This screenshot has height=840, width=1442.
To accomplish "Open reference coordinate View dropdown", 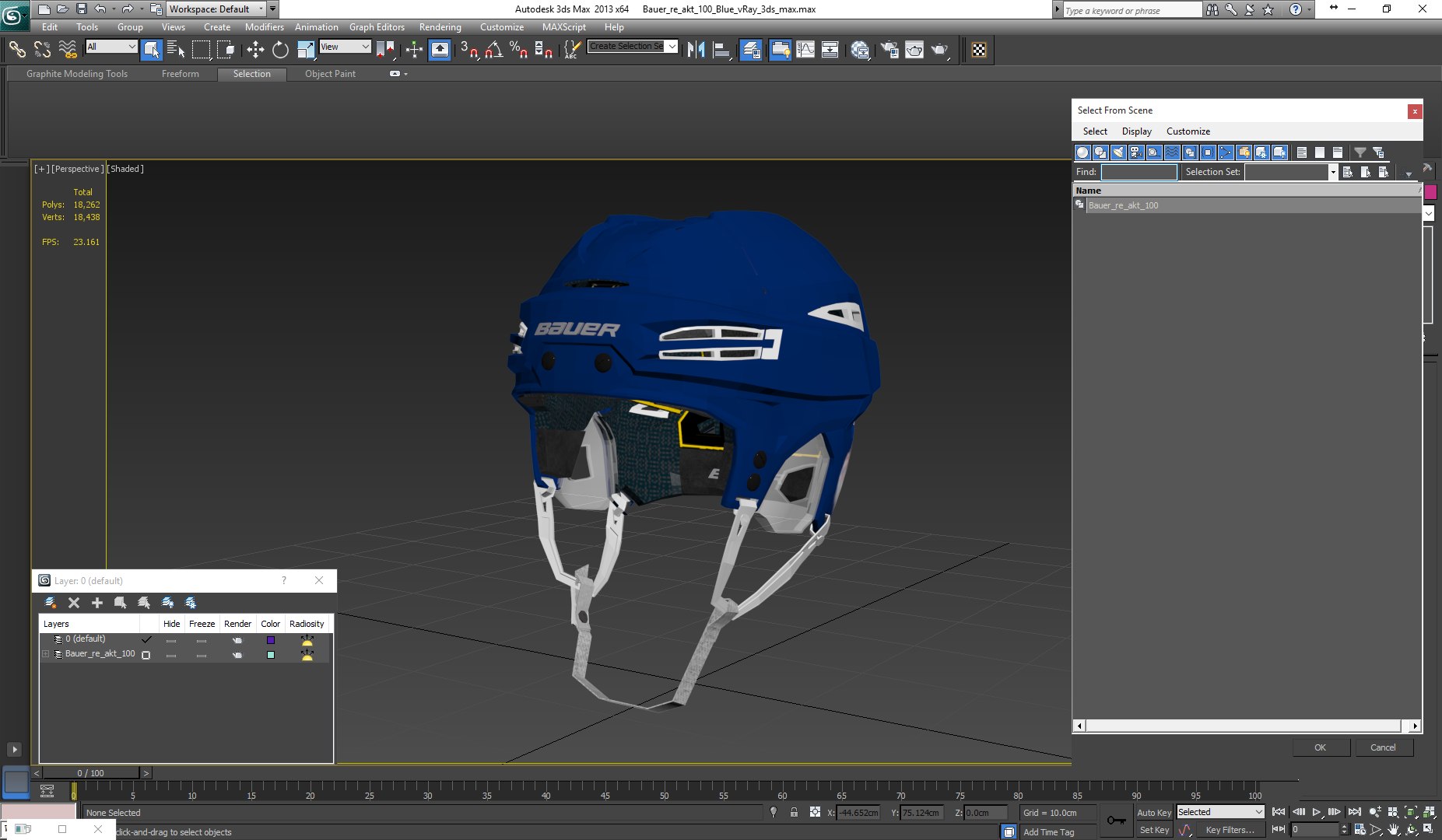I will tap(345, 47).
